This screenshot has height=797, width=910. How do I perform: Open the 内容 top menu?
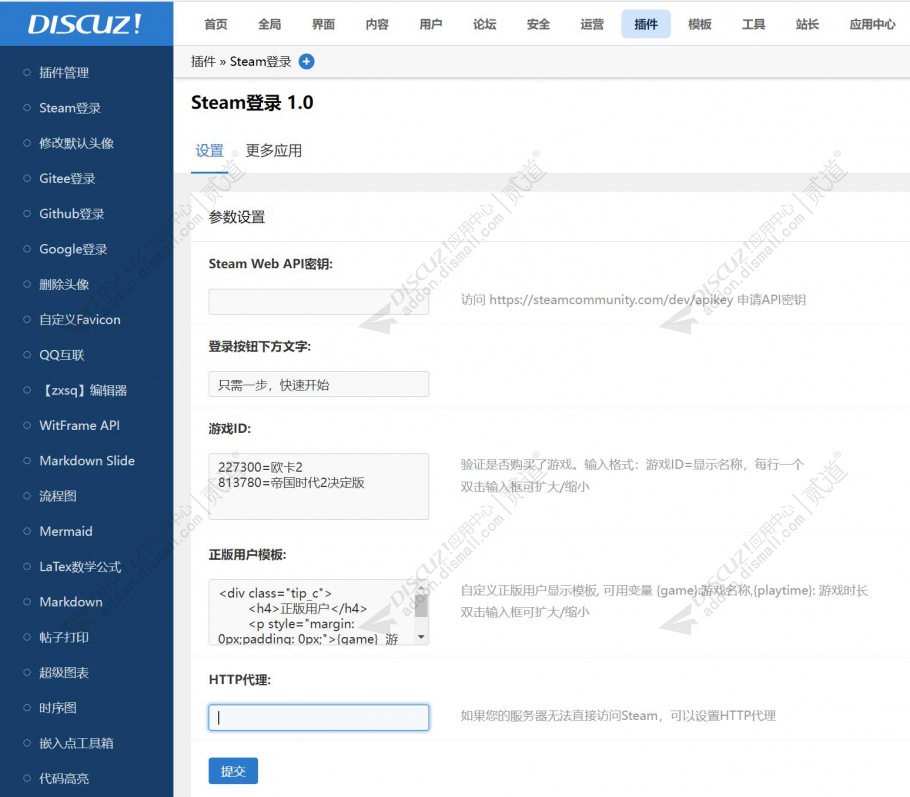377,24
